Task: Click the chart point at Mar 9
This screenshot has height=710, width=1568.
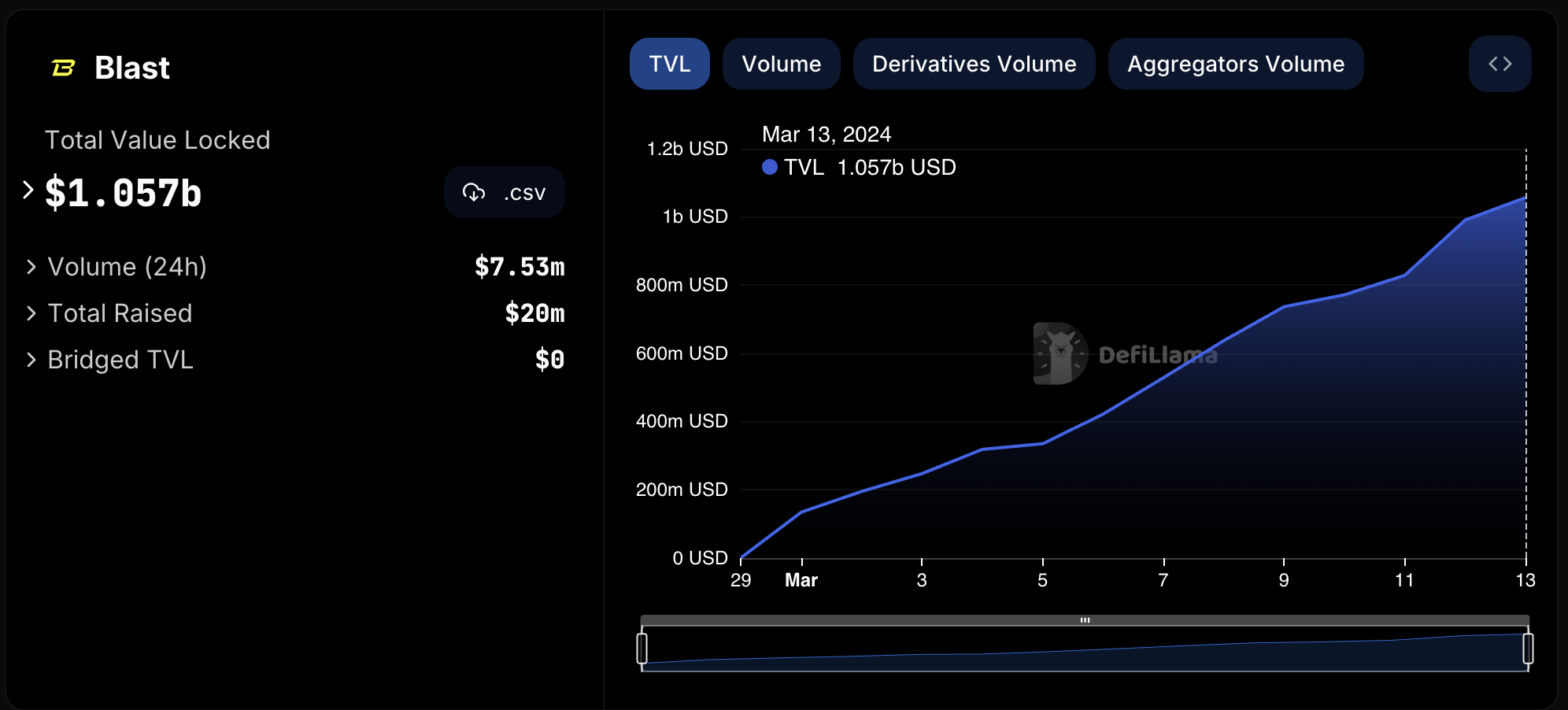Action: click(x=1284, y=307)
